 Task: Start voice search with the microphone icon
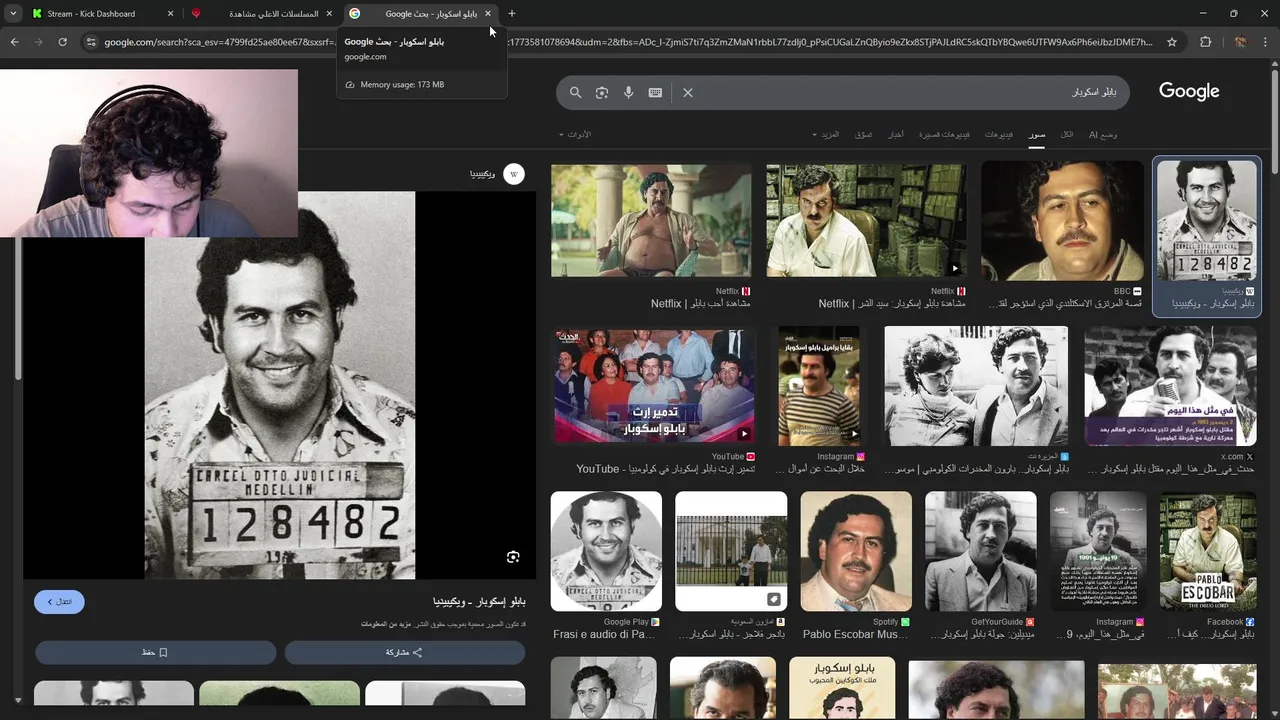[x=628, y=92]
